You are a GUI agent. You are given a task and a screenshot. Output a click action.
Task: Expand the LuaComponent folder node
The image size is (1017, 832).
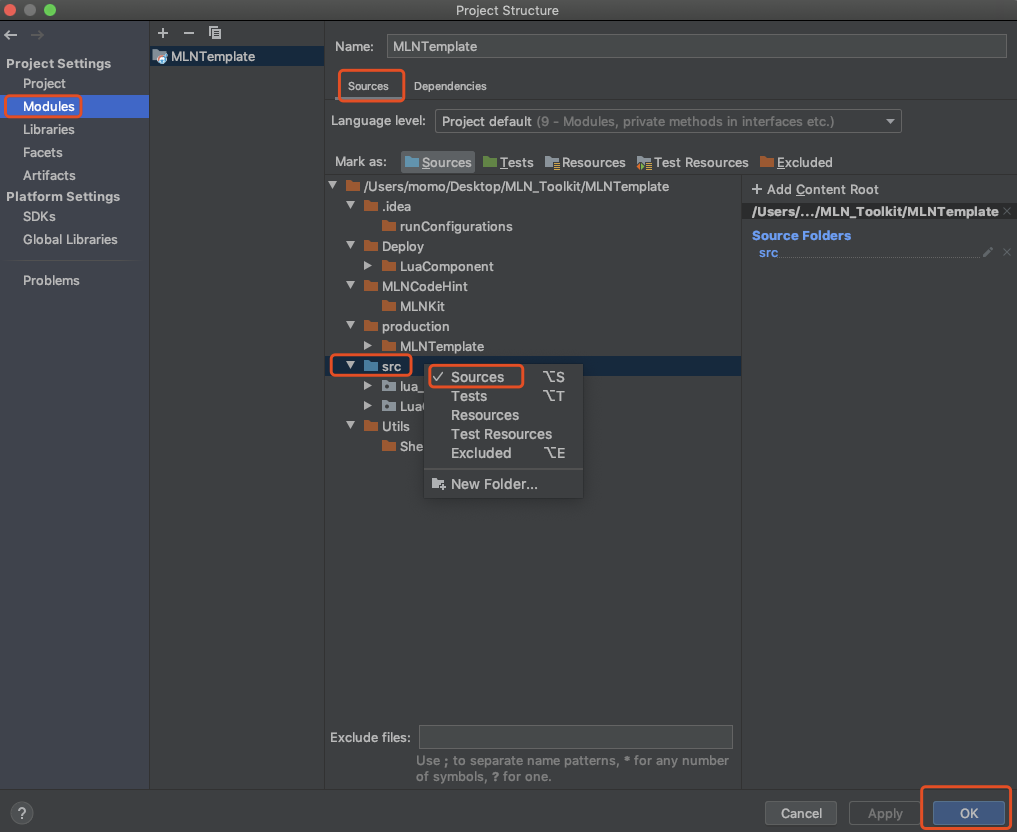369,266
